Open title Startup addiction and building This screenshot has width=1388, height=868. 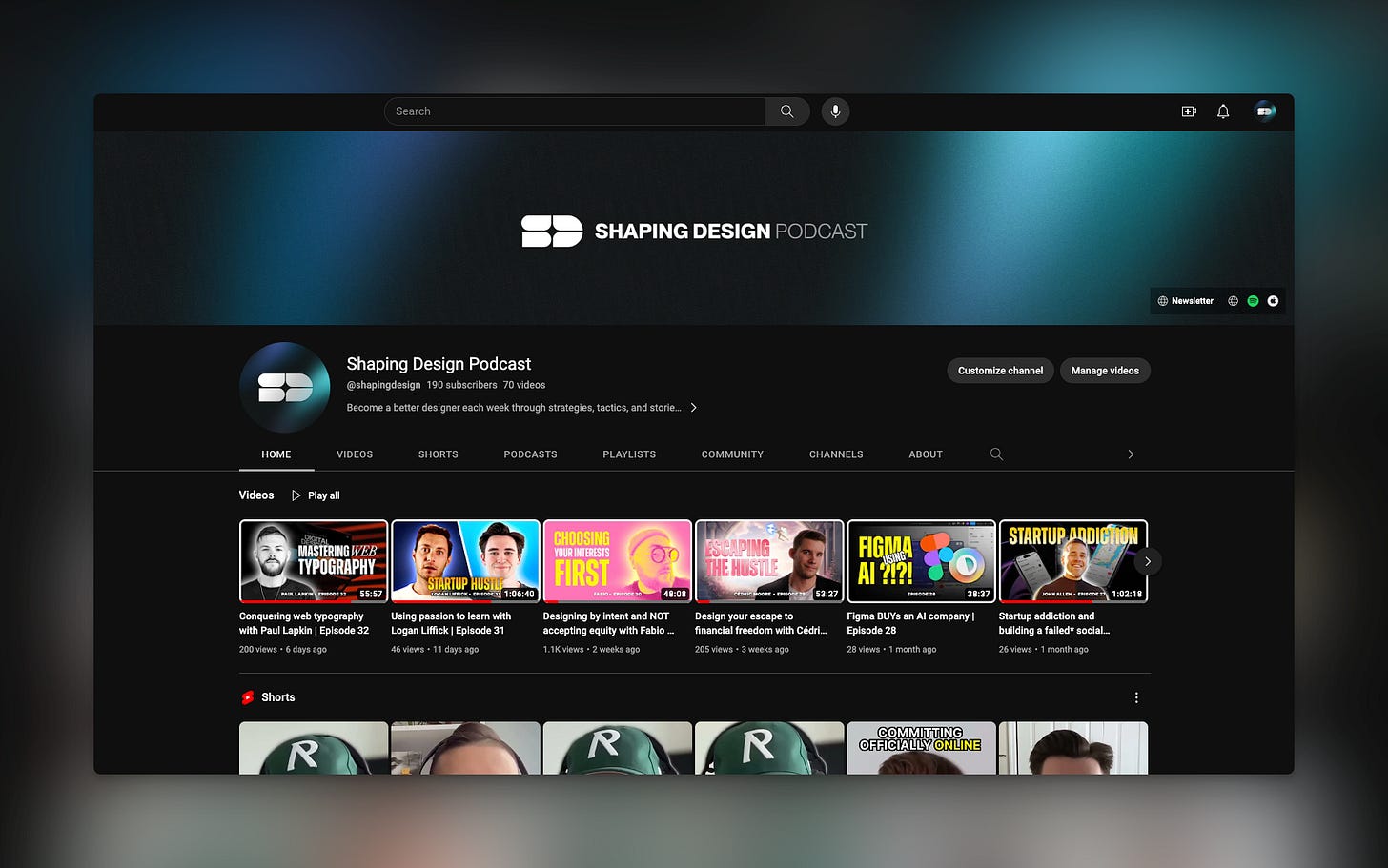(x=1054, y=623)
